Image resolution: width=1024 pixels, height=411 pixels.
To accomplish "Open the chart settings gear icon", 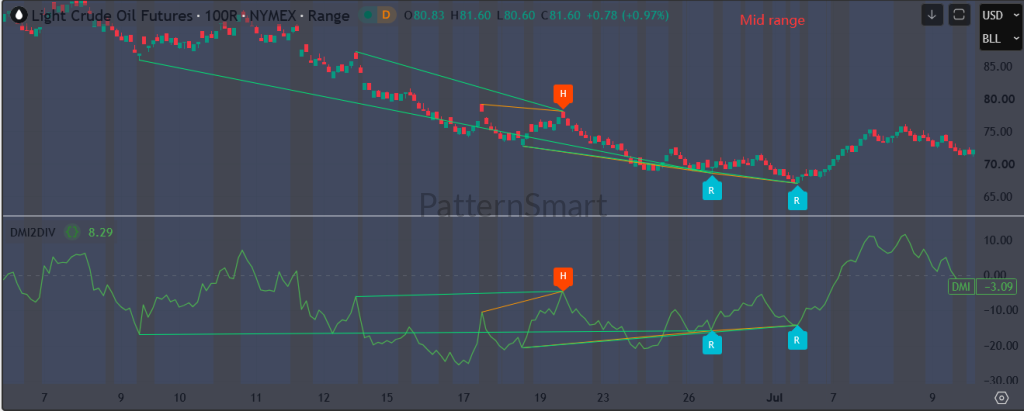I will [x=1000, y=397].
